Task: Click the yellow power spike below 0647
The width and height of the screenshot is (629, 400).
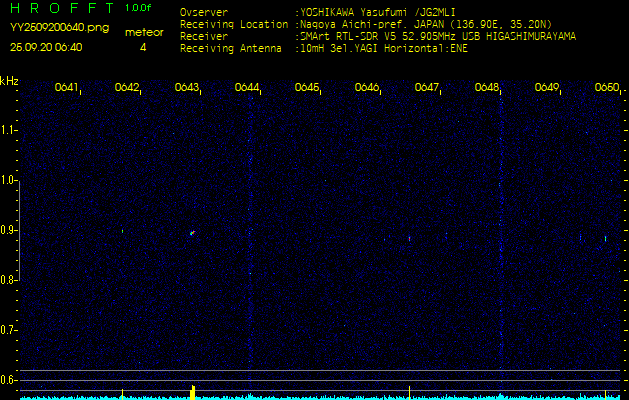Action: tap(410, 392)
